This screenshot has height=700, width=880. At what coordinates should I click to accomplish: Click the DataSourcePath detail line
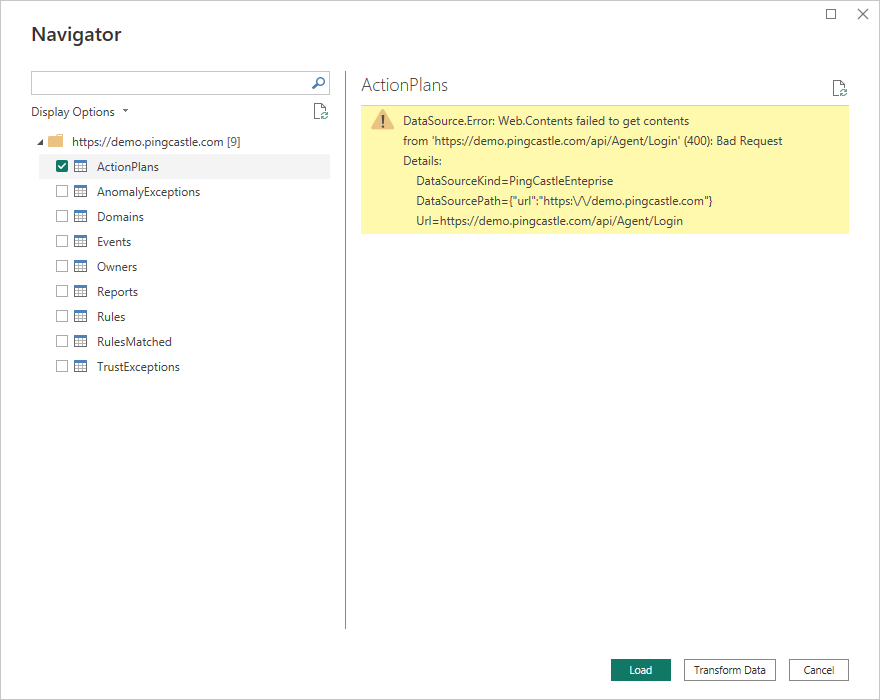click(x=565, y=201)
